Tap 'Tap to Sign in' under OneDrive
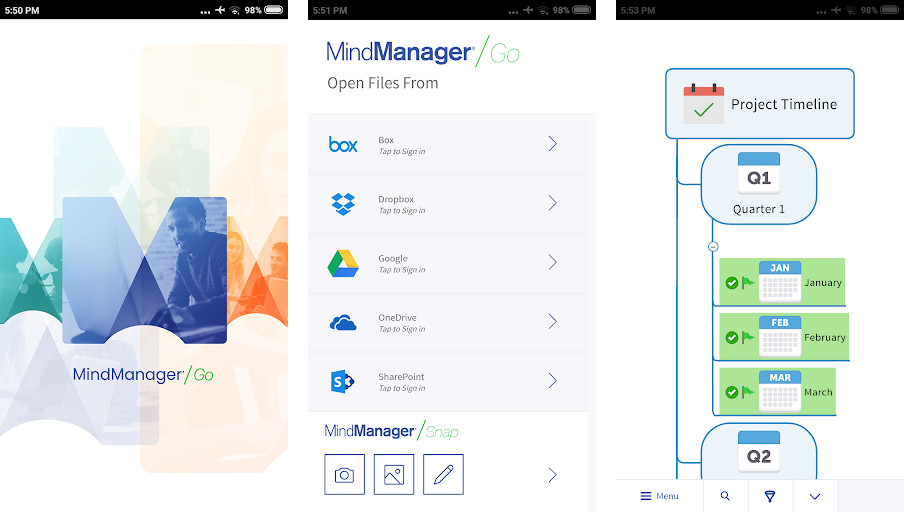The image size is (904, 512). (402, 329)
